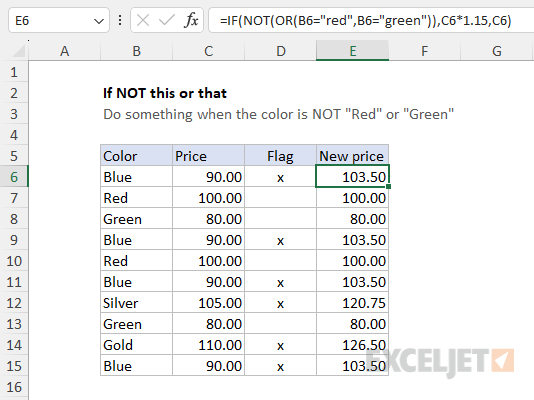The image size is (534, 400).
Task: Select row 16 header
Action: [x=14, y=387]
